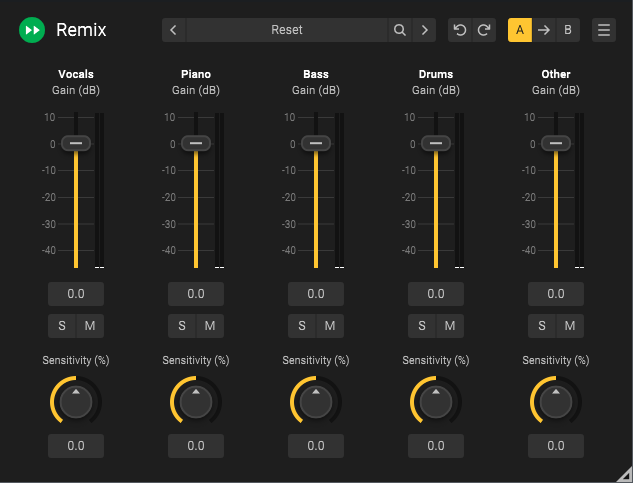Click the Bass channel label

[x=316, y=74]
